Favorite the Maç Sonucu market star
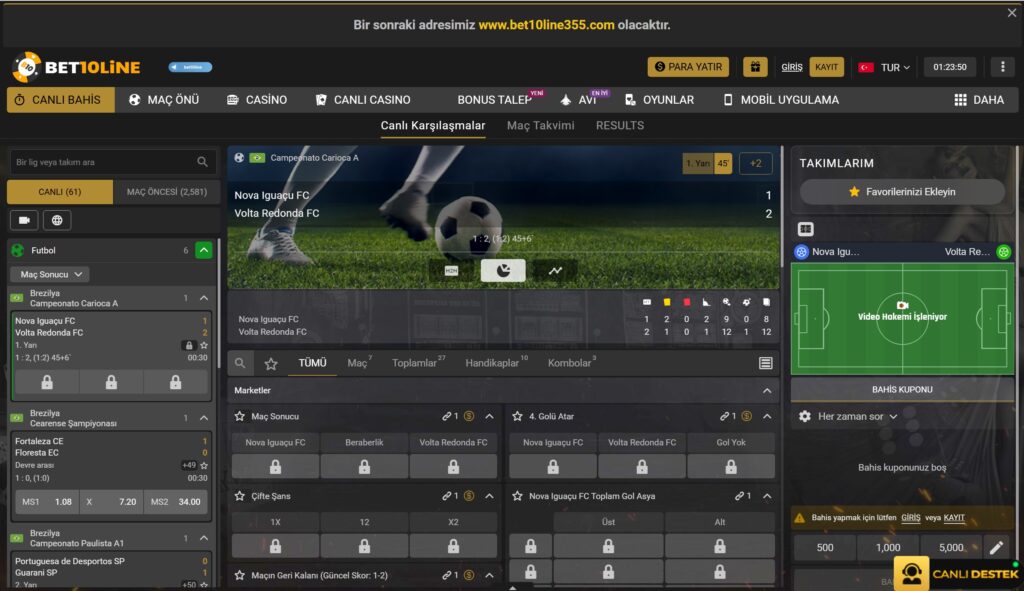This screenshot has height=591, width=1024. pyautogui.click(x=240, y=416)
